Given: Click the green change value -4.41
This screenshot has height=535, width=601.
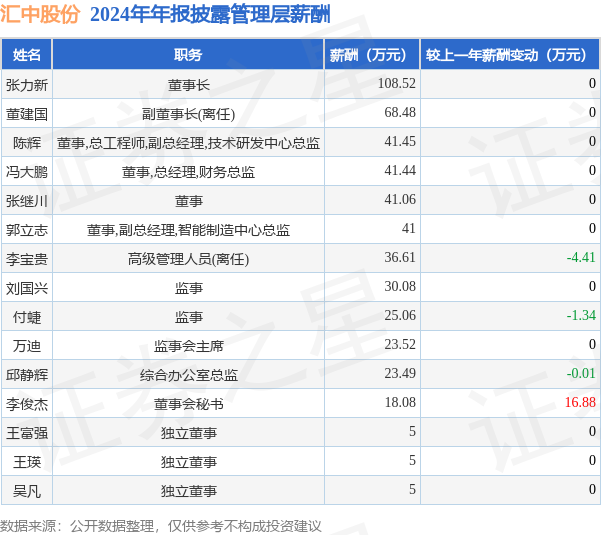Looking at the screenshot, I should click(x=581, y=257).
